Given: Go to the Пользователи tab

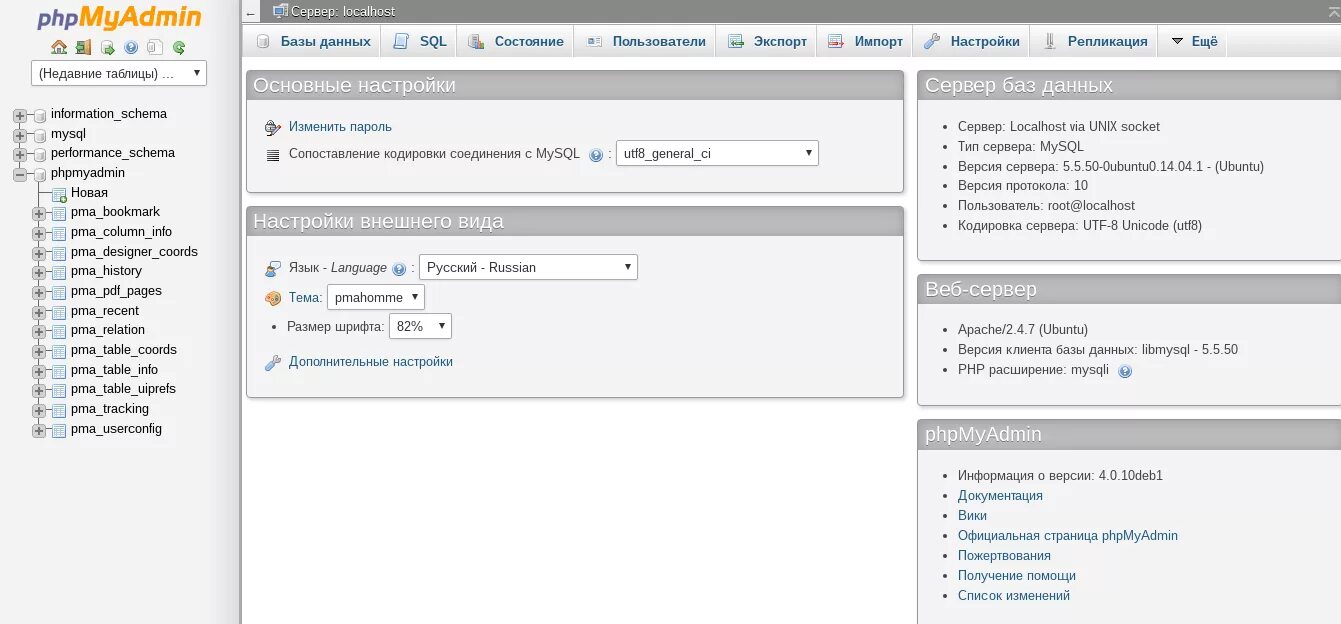Looking at the screenshot, I should (x=646, y=41).
